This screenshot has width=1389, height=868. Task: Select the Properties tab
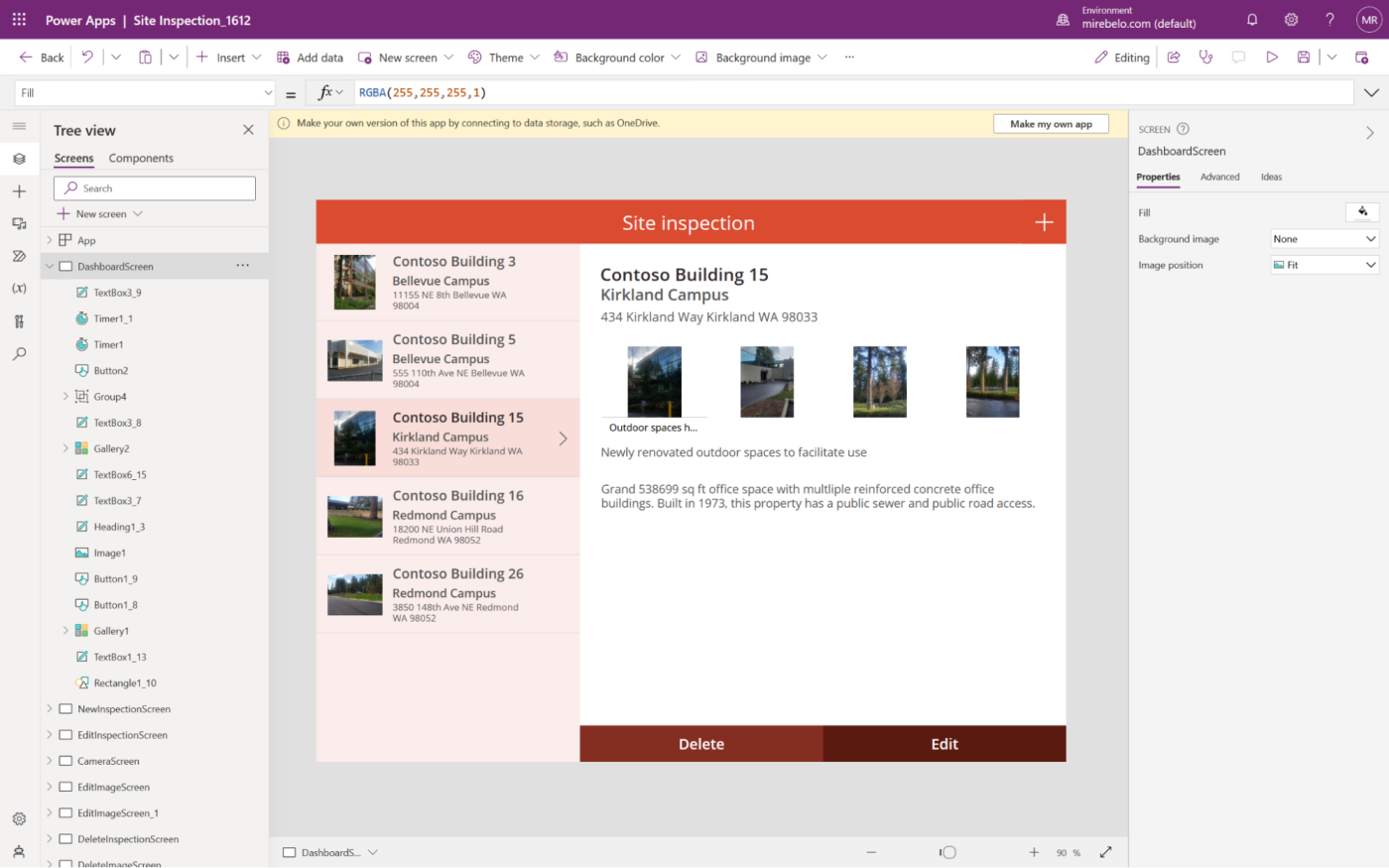[1158, 177]
